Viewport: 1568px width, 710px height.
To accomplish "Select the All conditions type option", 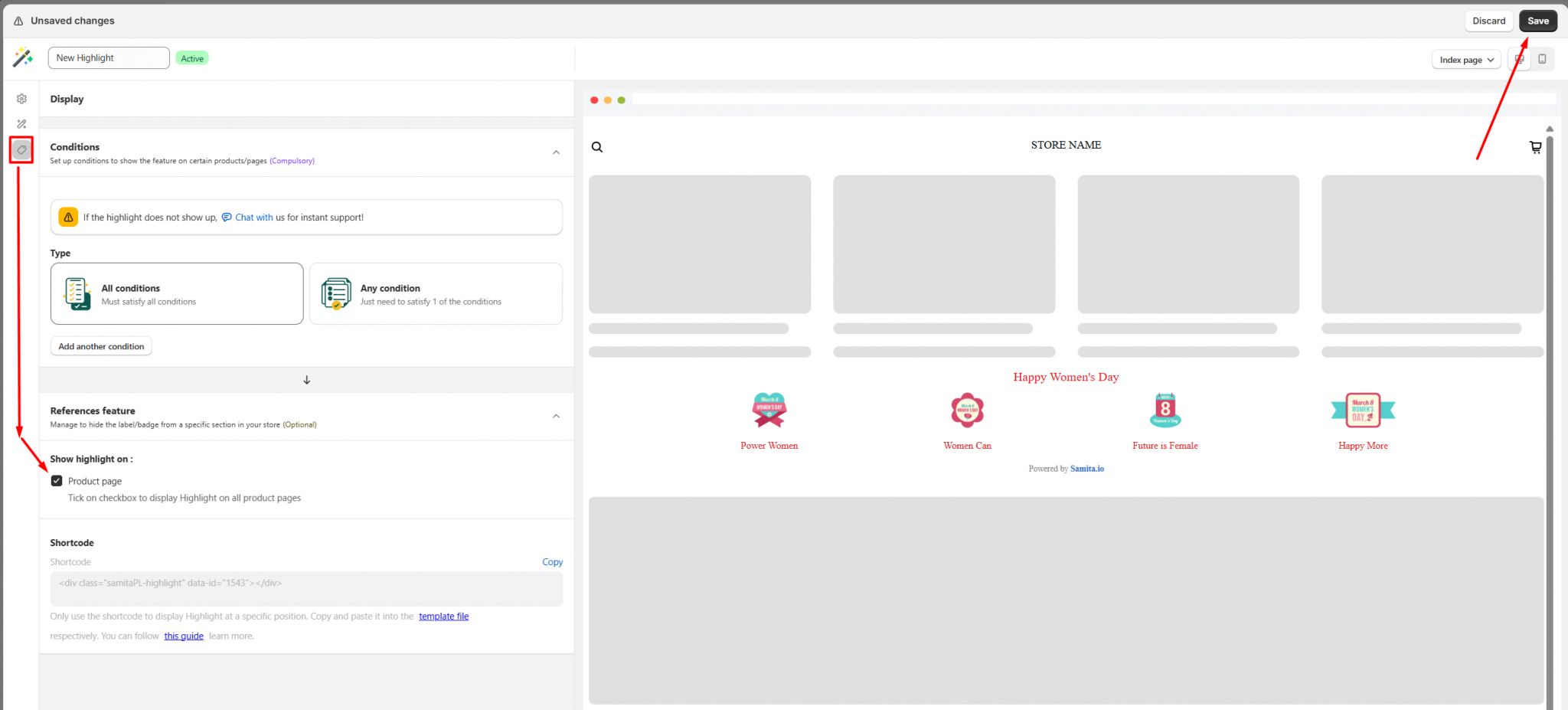I will pos(177,294).
